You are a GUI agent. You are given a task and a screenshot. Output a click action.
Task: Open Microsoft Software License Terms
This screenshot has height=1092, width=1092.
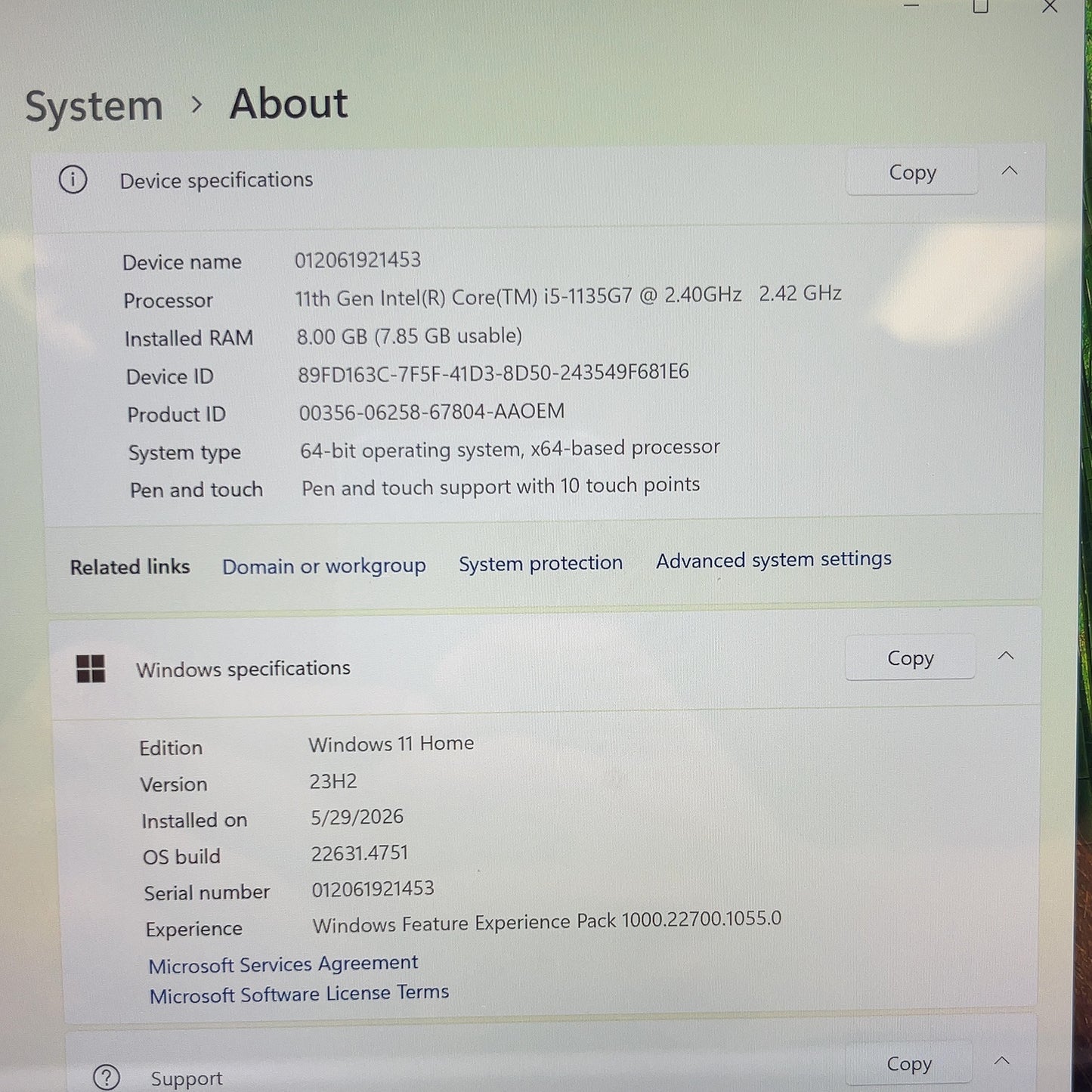[299, 994]
